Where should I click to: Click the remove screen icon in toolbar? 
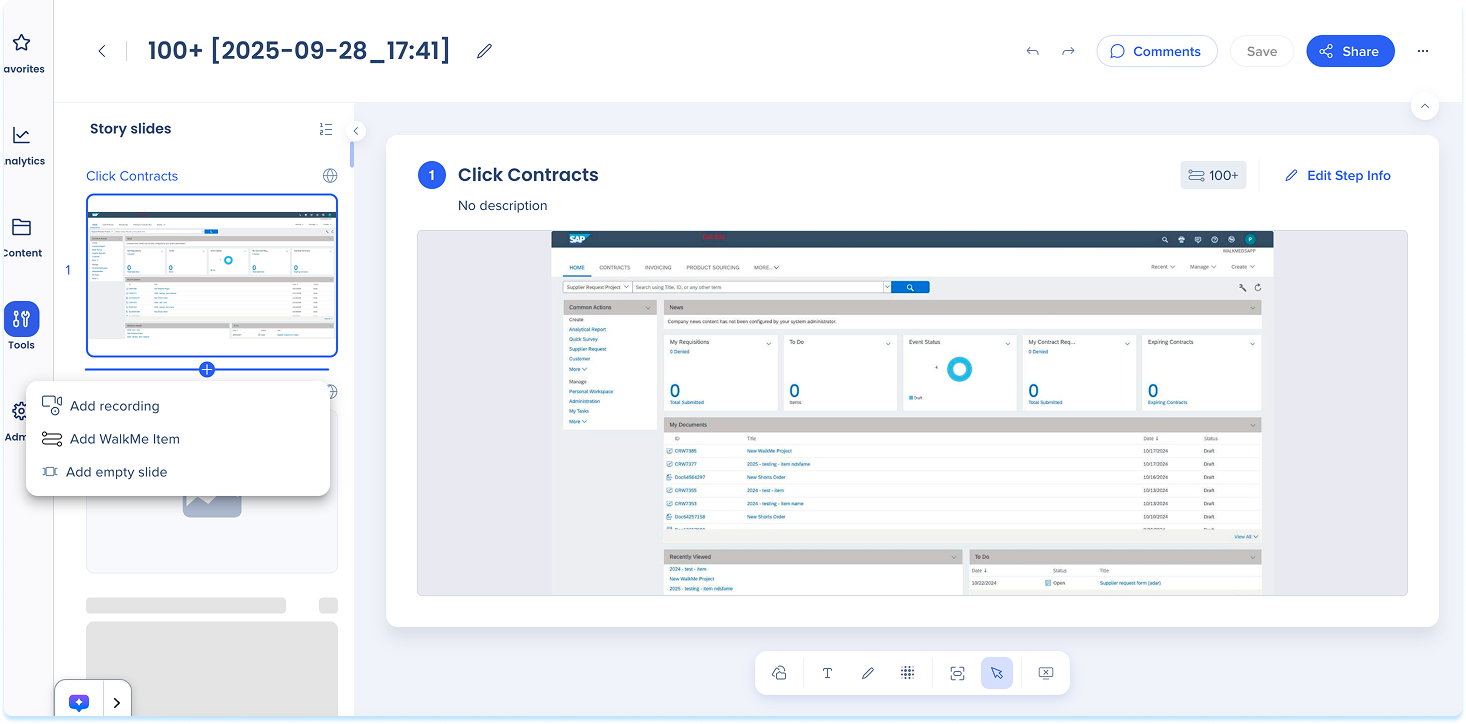click(x=1045, y=673)
